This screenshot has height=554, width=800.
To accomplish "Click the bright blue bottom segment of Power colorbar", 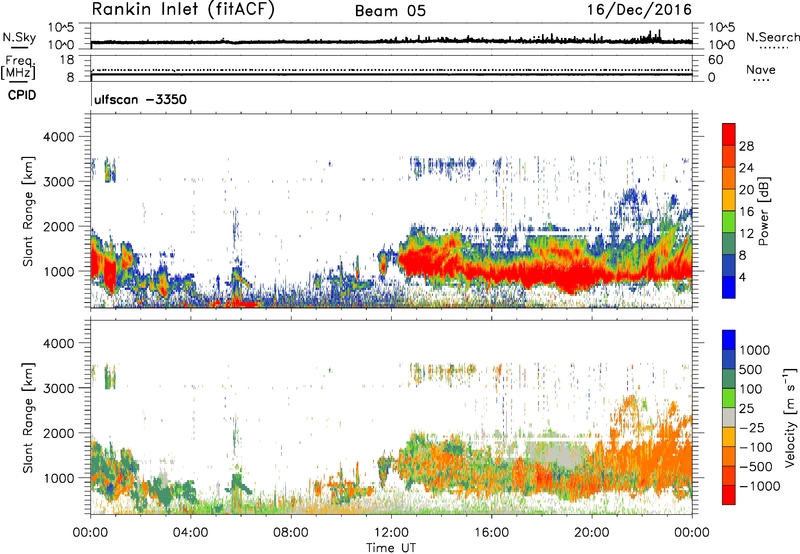I will tap(729, 287).
